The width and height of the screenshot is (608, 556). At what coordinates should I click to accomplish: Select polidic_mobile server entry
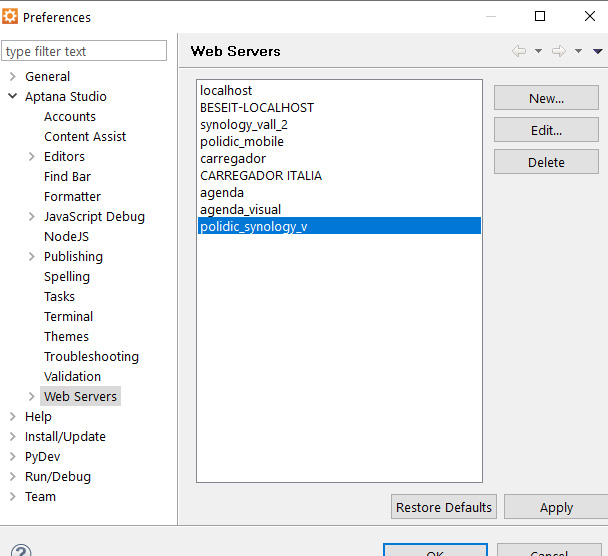pos(339,142)
